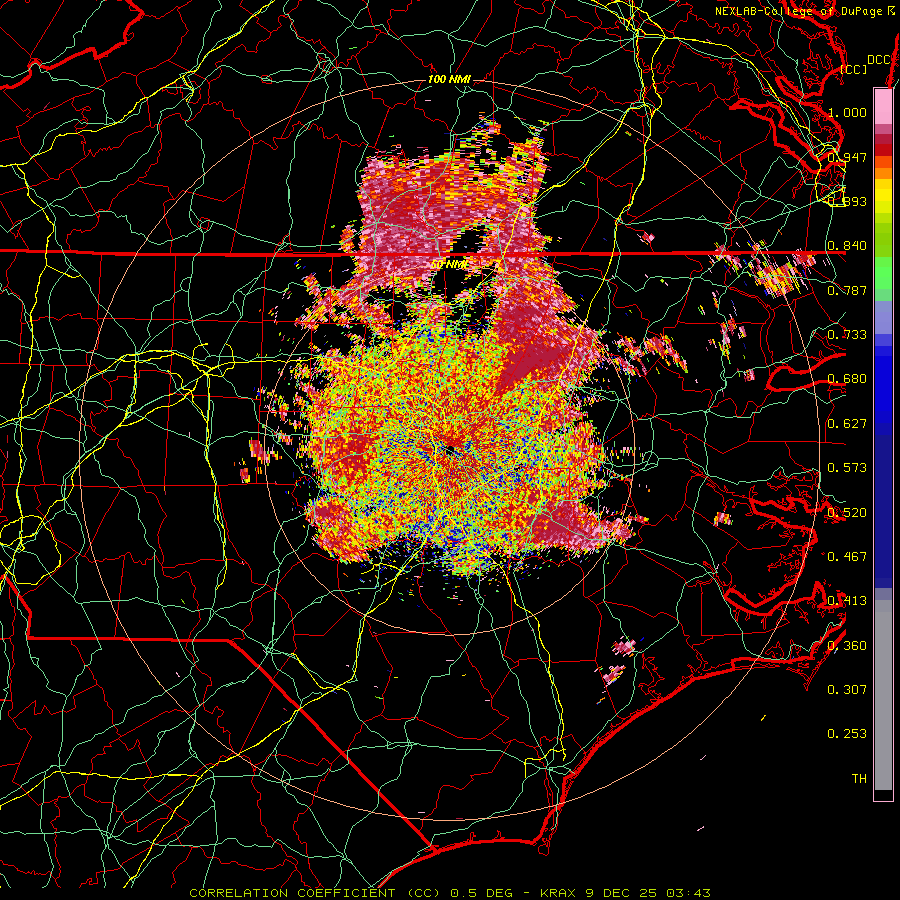The width and height of the screenshot is (900, 900).
Task: Select the 0.627 legend value
Action: (x=847, y=424)
